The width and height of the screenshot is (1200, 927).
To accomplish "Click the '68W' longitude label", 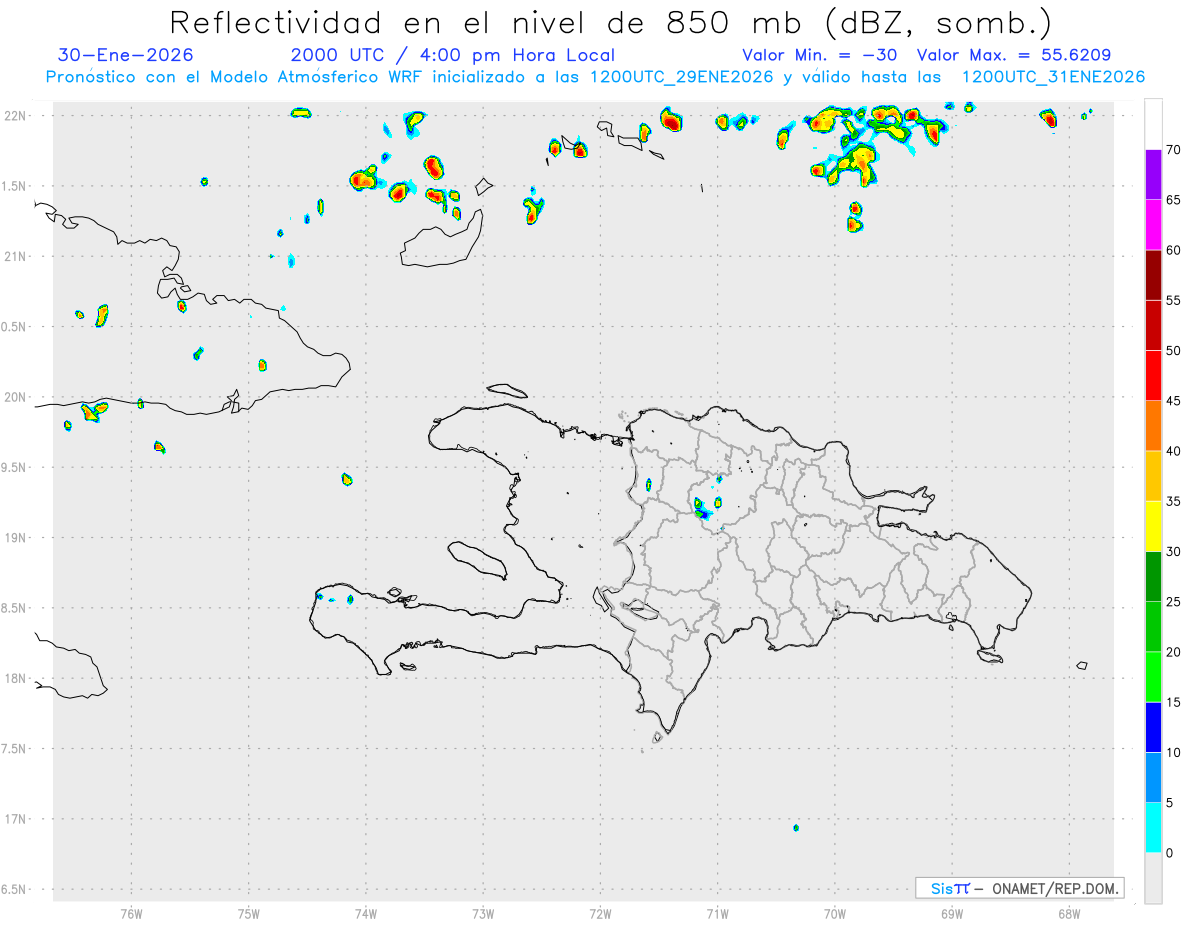I will 1069,913.
